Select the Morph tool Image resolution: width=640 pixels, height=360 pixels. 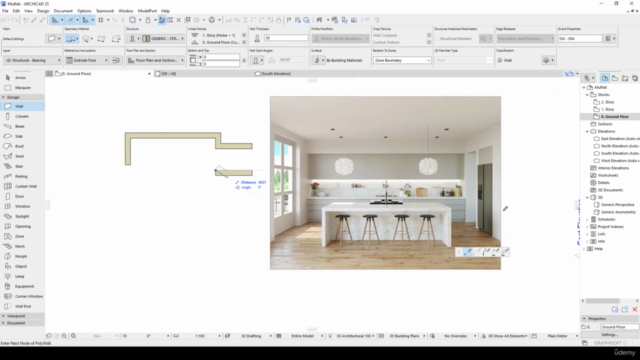click(x=20, y=256)
